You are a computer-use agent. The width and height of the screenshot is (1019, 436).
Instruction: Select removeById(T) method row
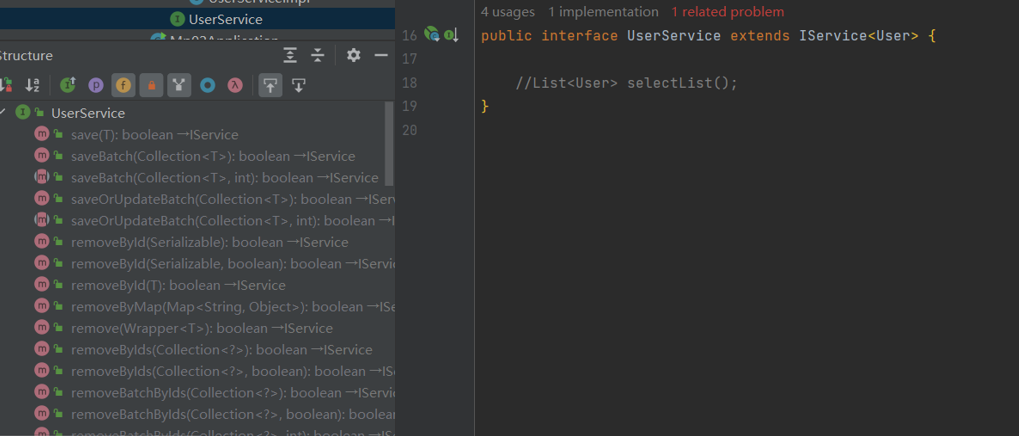(x=178, y=285)
